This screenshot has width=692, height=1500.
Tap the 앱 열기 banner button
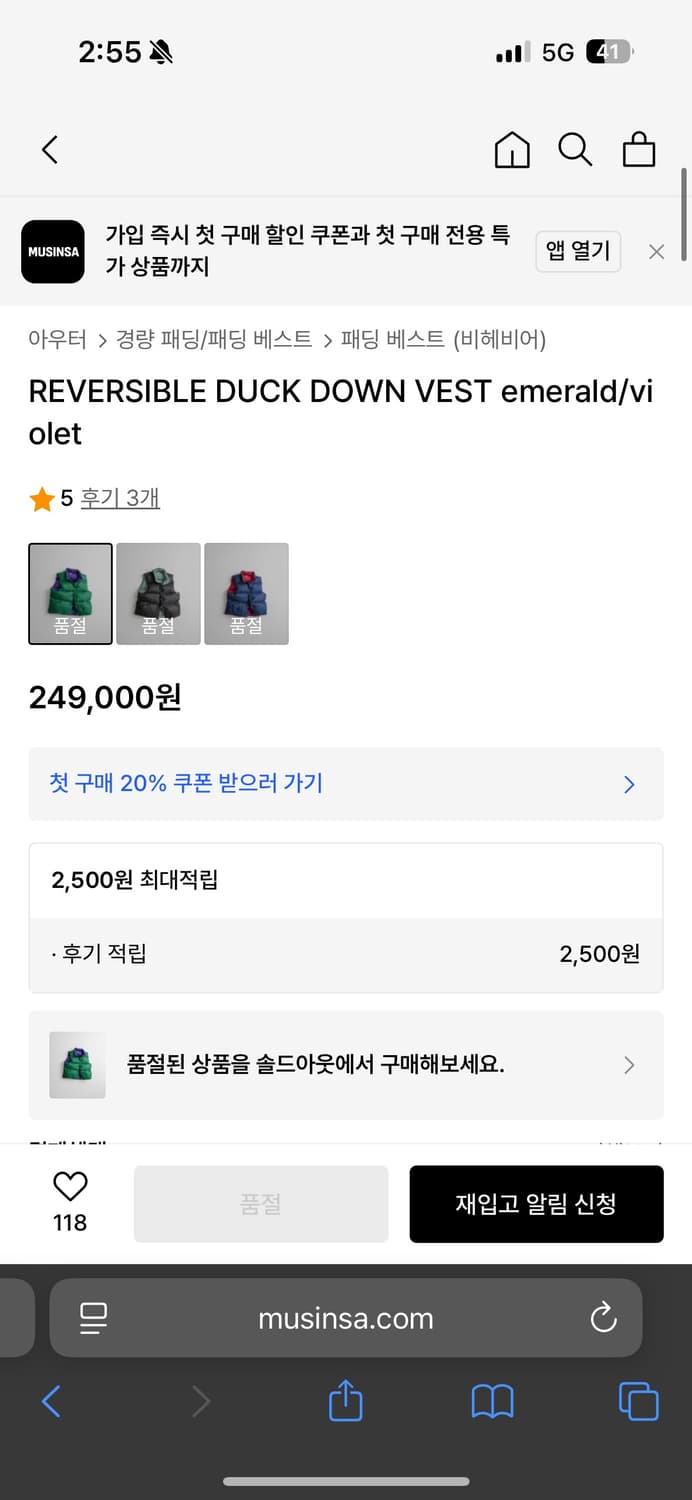coord(578,251)
